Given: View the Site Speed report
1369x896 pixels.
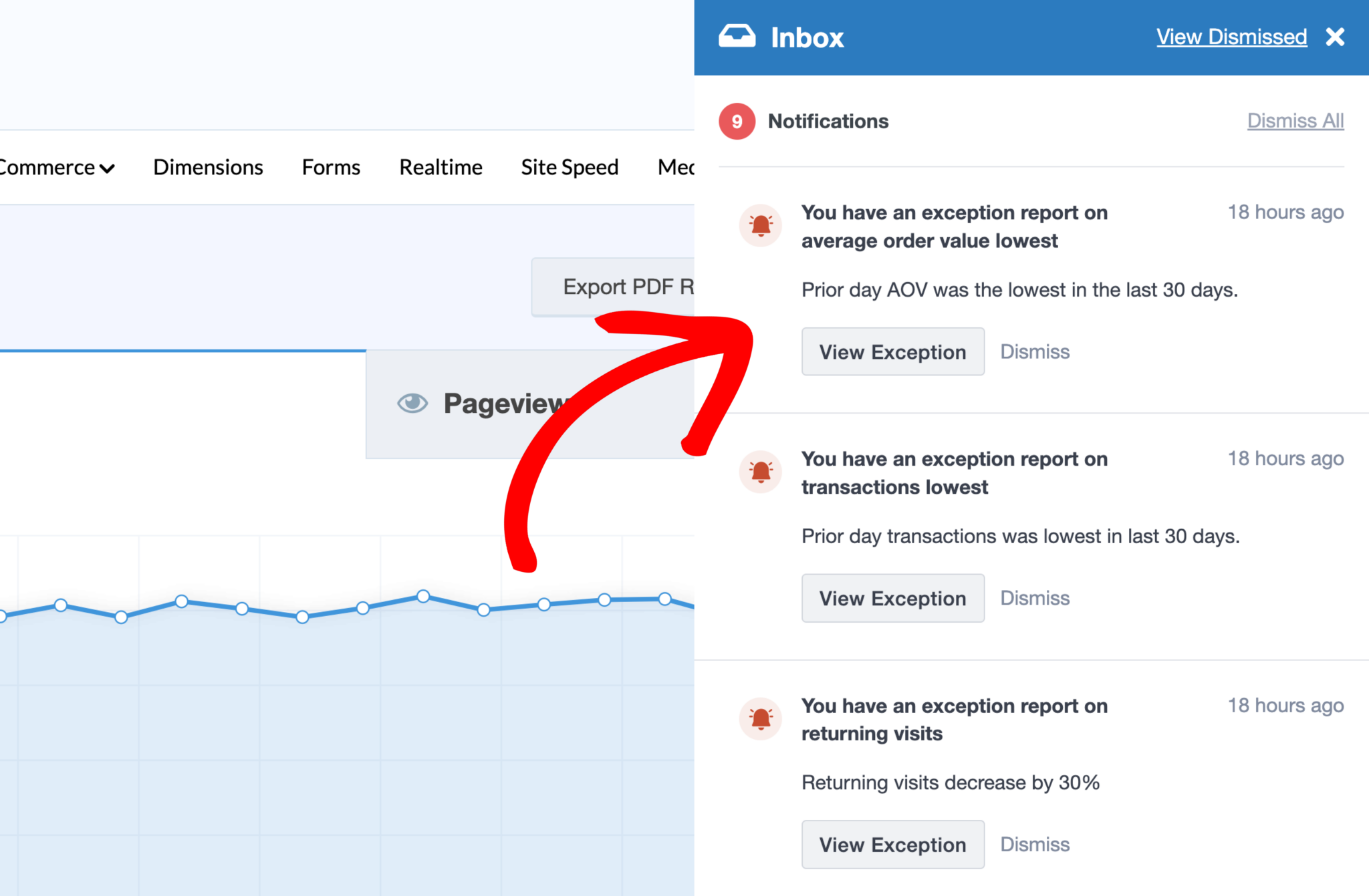Looking at the screenshot, I should click(570, 167).
